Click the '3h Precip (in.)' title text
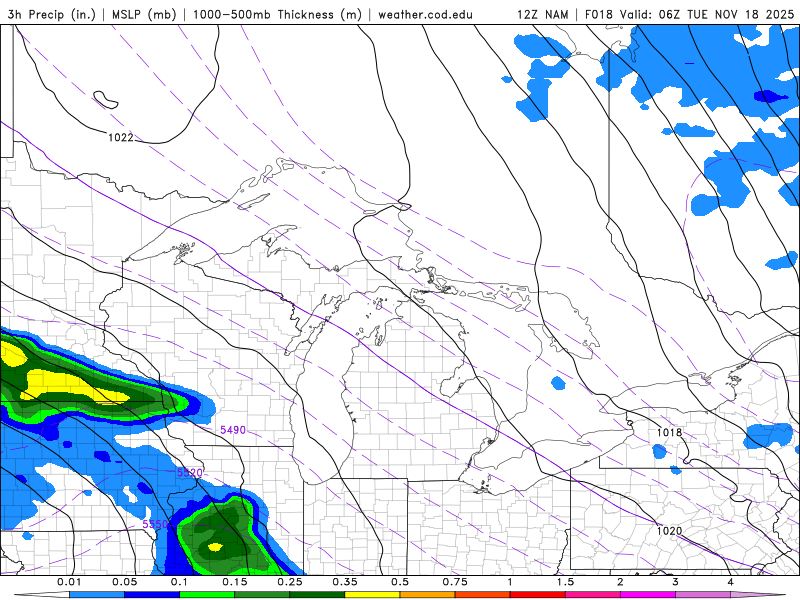 pyautogui.click(x=52, y=14)
